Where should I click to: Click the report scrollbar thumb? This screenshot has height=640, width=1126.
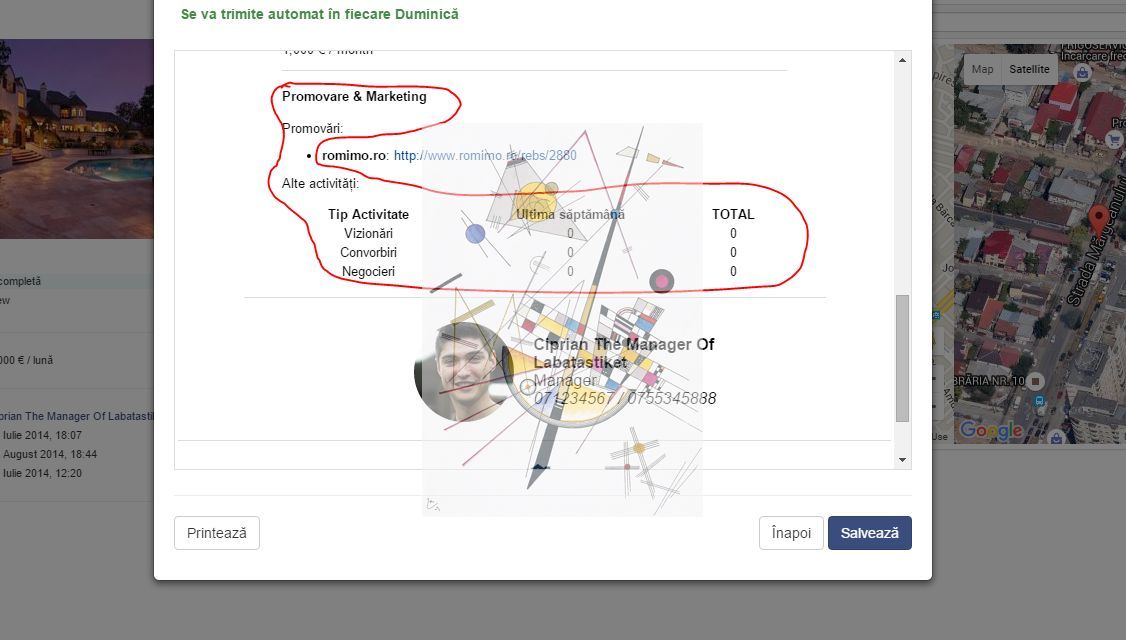pos(902,357)
